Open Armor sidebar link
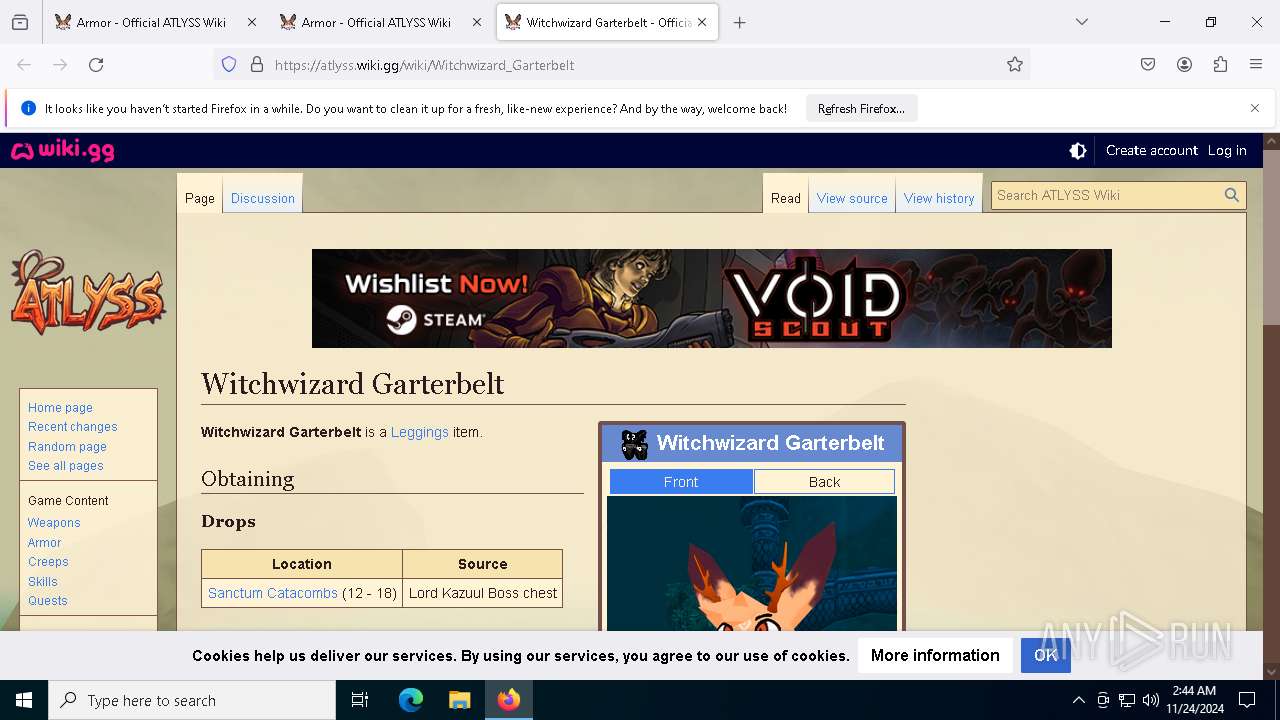1280x720 pixels. click(x=45, y=543)
